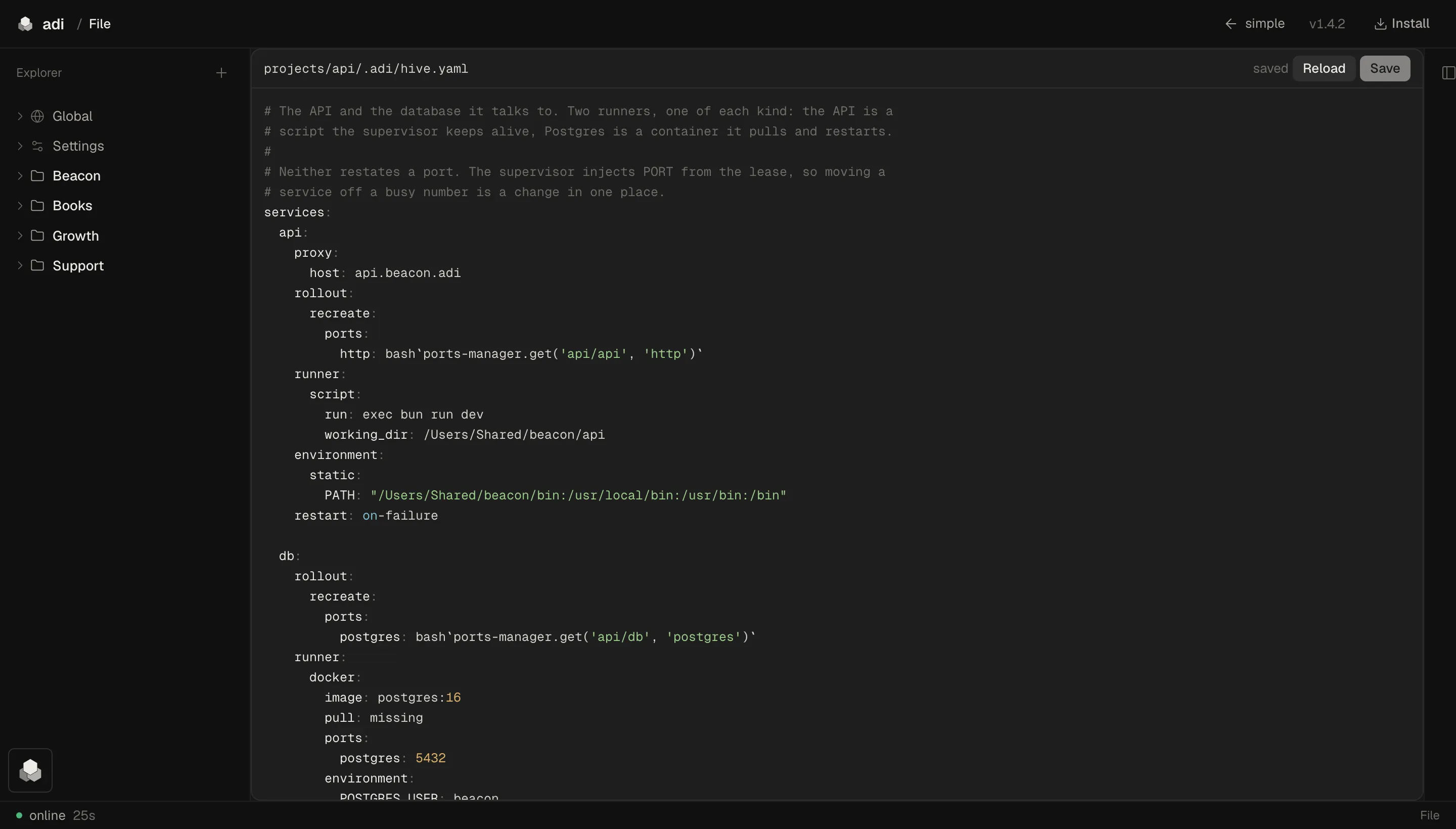Place cursor on 'run: exec bun run dev'
The height and width of the screenshot is (829, 1456).
point(404,414)
